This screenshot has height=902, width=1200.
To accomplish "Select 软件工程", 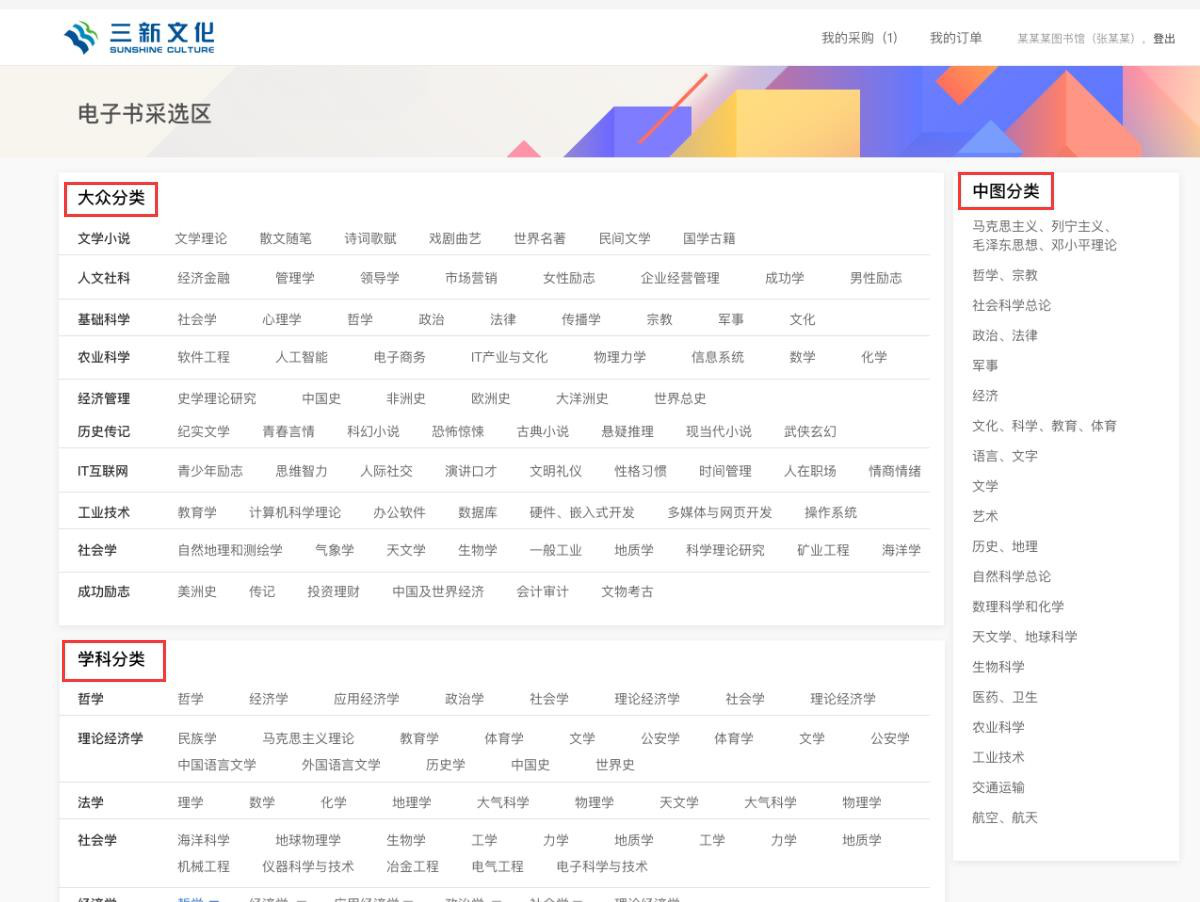I will (204, 357).
